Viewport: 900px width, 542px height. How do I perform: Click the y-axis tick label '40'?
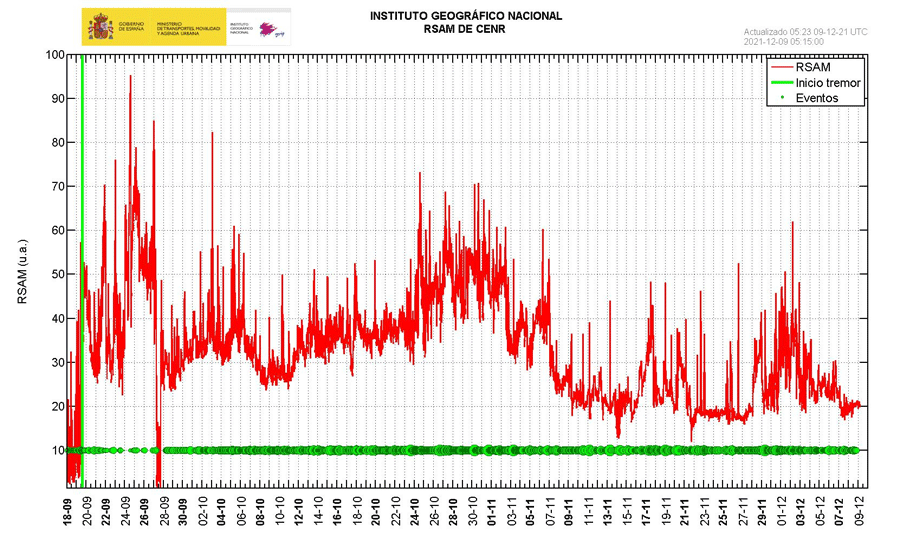[58, 318]
